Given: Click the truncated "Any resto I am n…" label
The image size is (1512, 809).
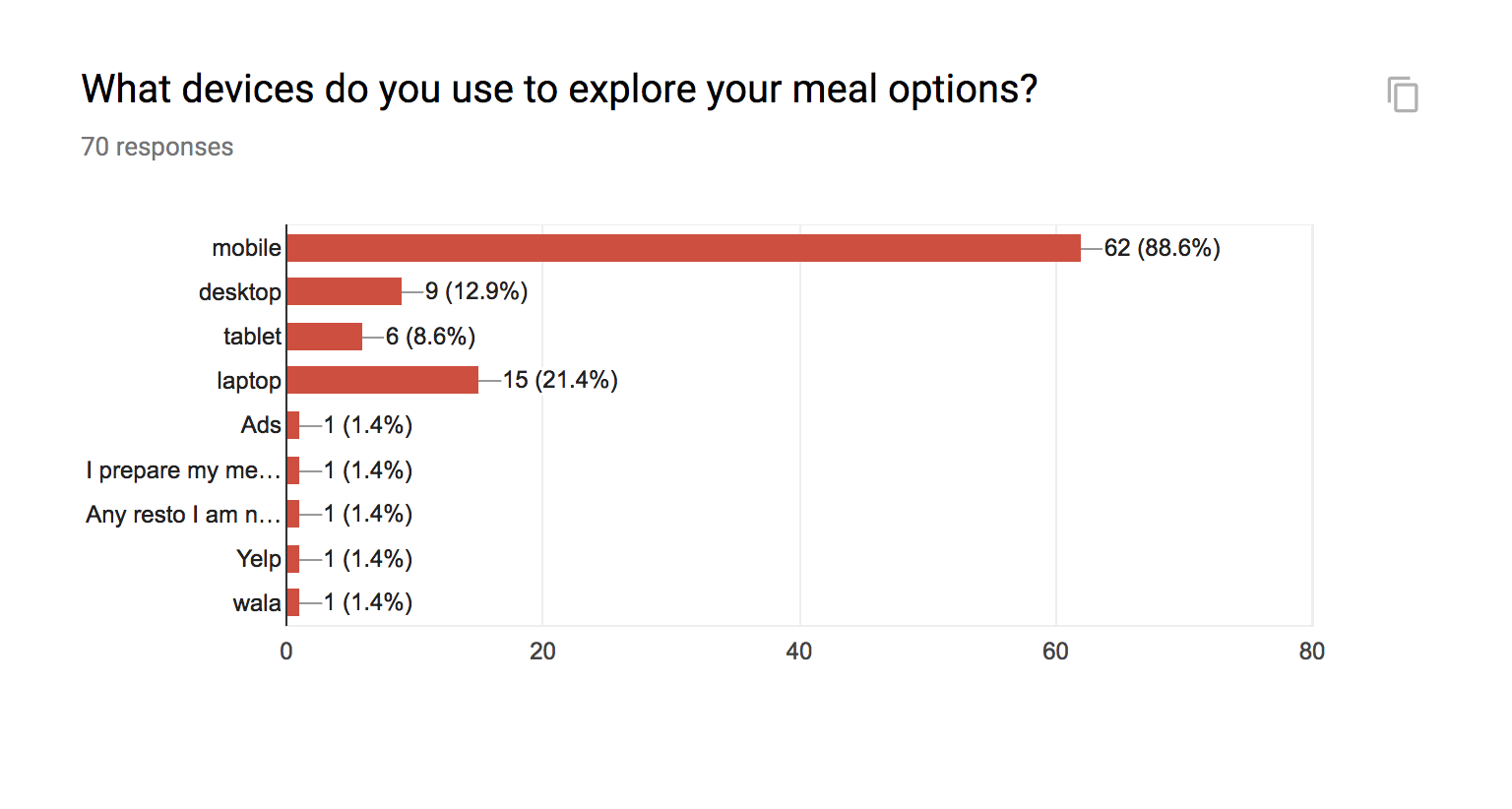Looking at the screenshot, I should (183, 515).
